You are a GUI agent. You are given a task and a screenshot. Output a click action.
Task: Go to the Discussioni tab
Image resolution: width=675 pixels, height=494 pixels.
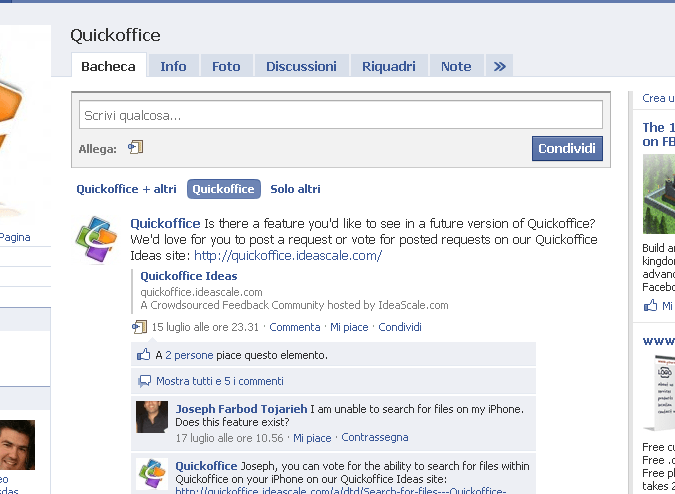[301, 66]
